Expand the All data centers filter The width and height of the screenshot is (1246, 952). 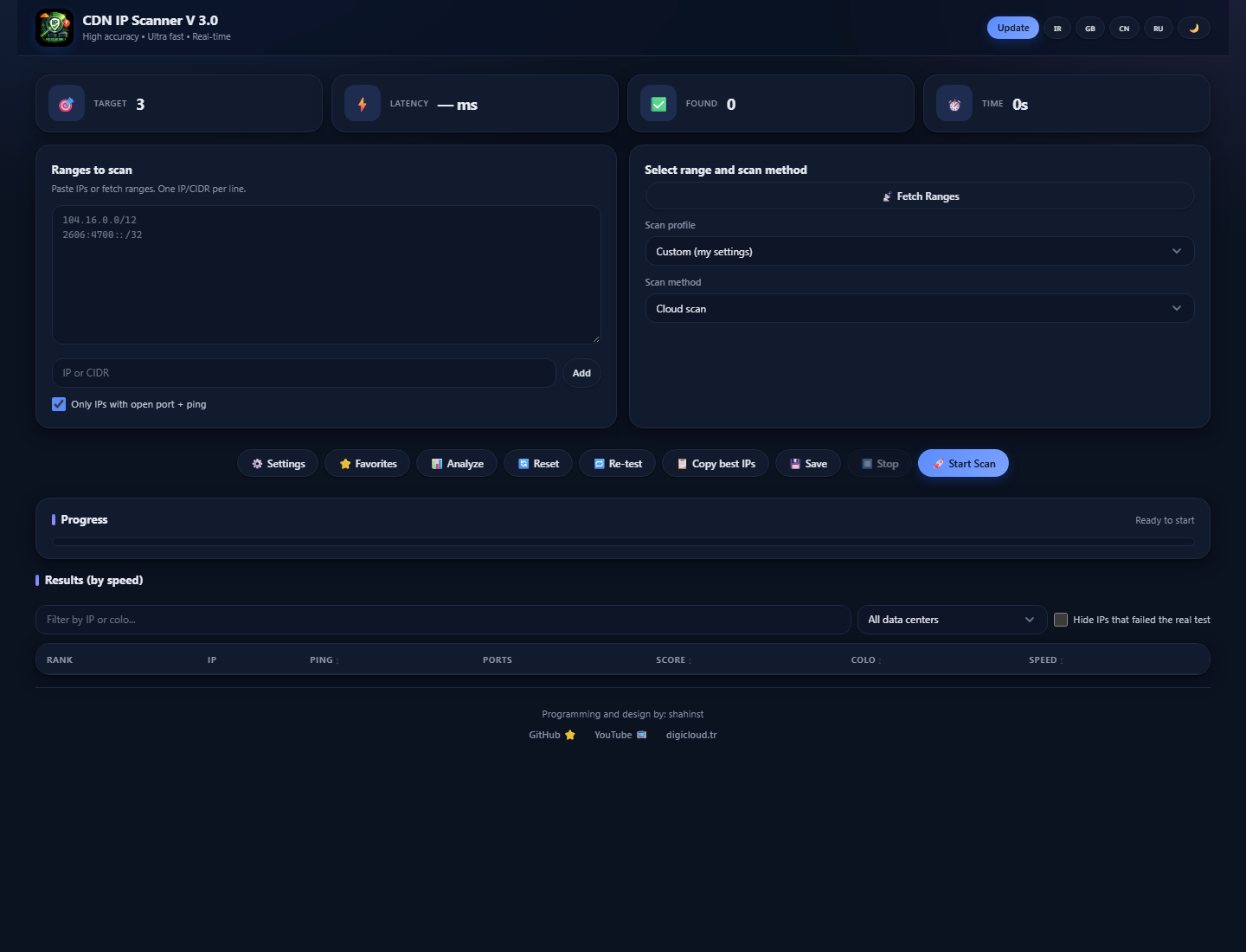(x=953, y=620)
